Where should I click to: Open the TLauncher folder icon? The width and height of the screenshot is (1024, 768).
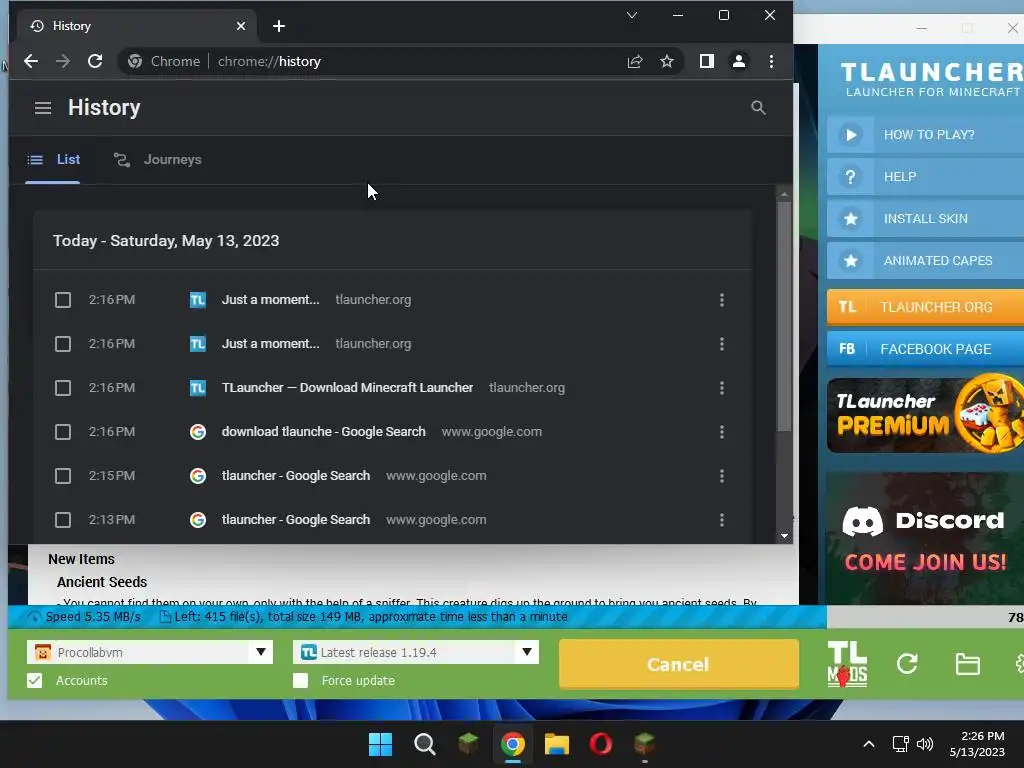(x=967, y=665)
